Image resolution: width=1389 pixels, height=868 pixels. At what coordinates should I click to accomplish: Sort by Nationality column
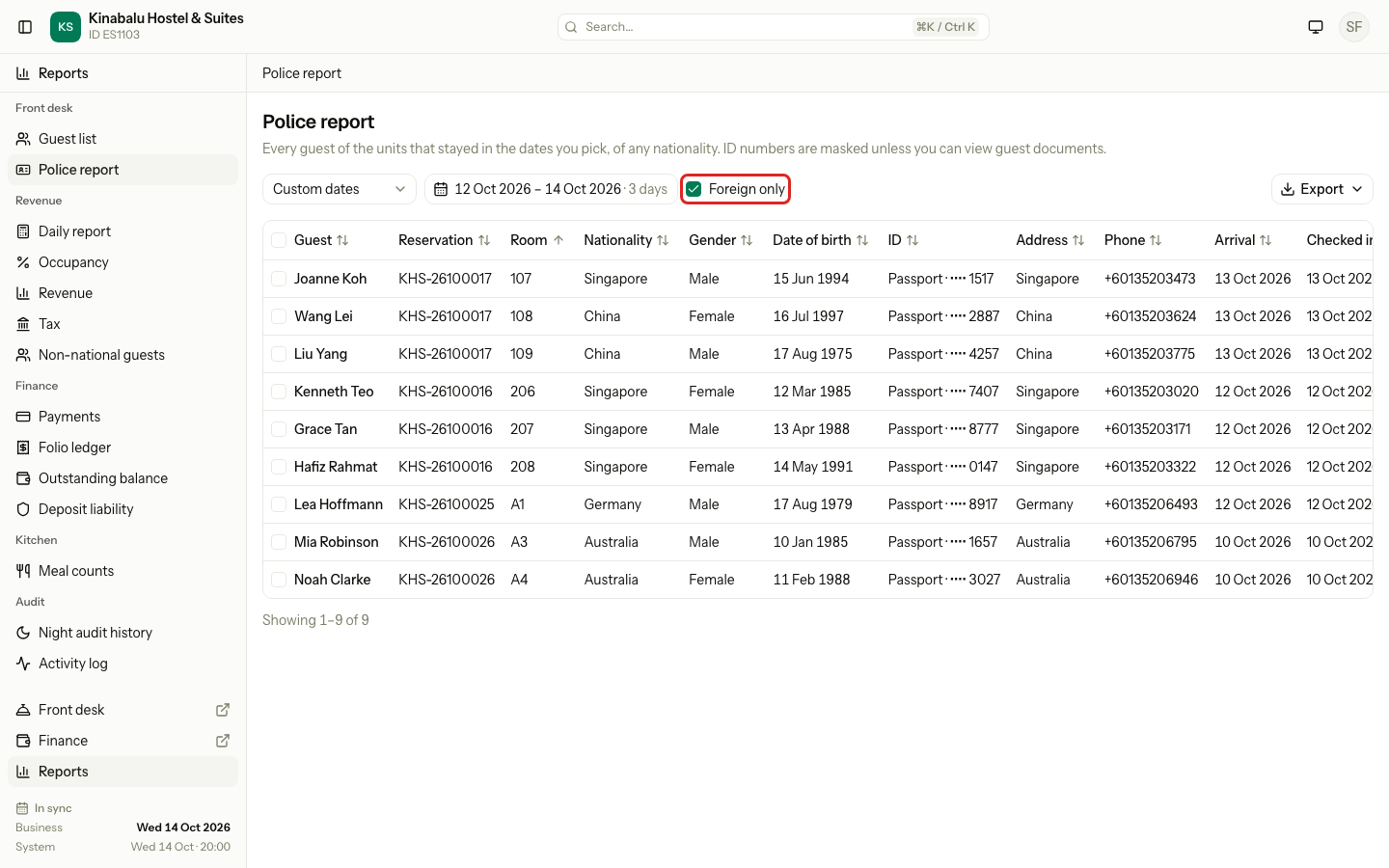[626, 240]
